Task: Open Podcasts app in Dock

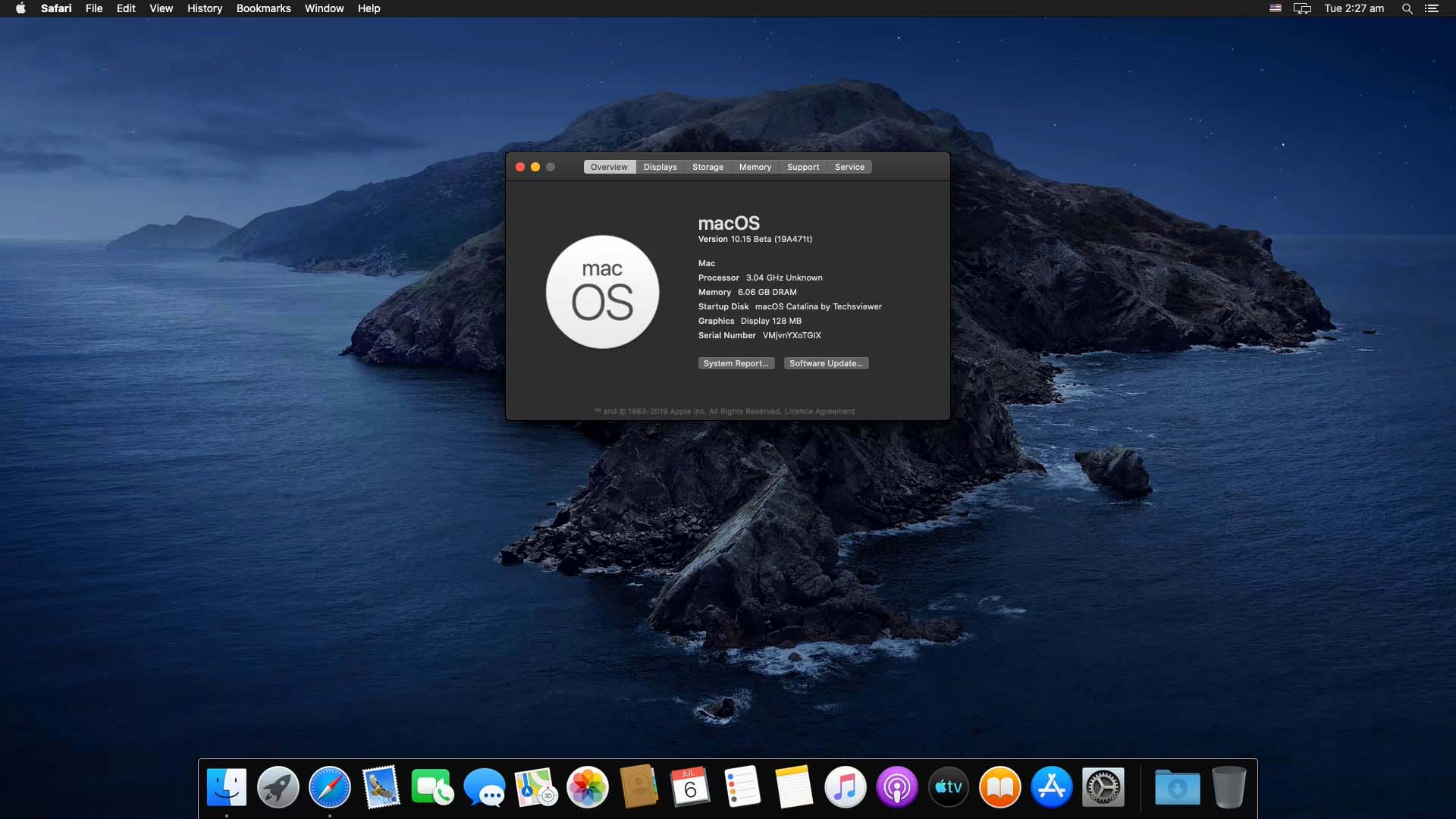Action: tap(897, 787)
